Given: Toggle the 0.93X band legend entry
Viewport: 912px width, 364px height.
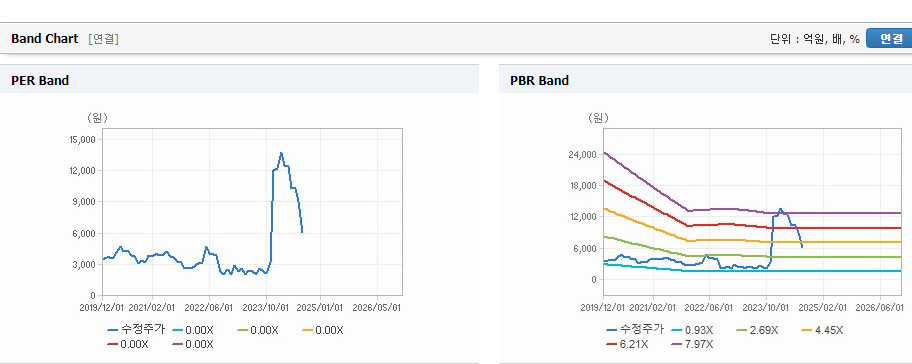Looking at the screenshot, I should 692,330.
